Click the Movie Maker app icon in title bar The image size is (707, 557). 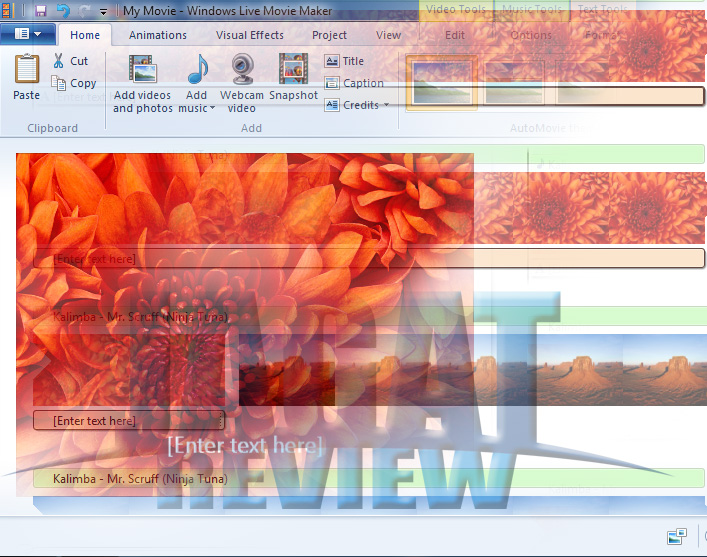tap(5, 10)
